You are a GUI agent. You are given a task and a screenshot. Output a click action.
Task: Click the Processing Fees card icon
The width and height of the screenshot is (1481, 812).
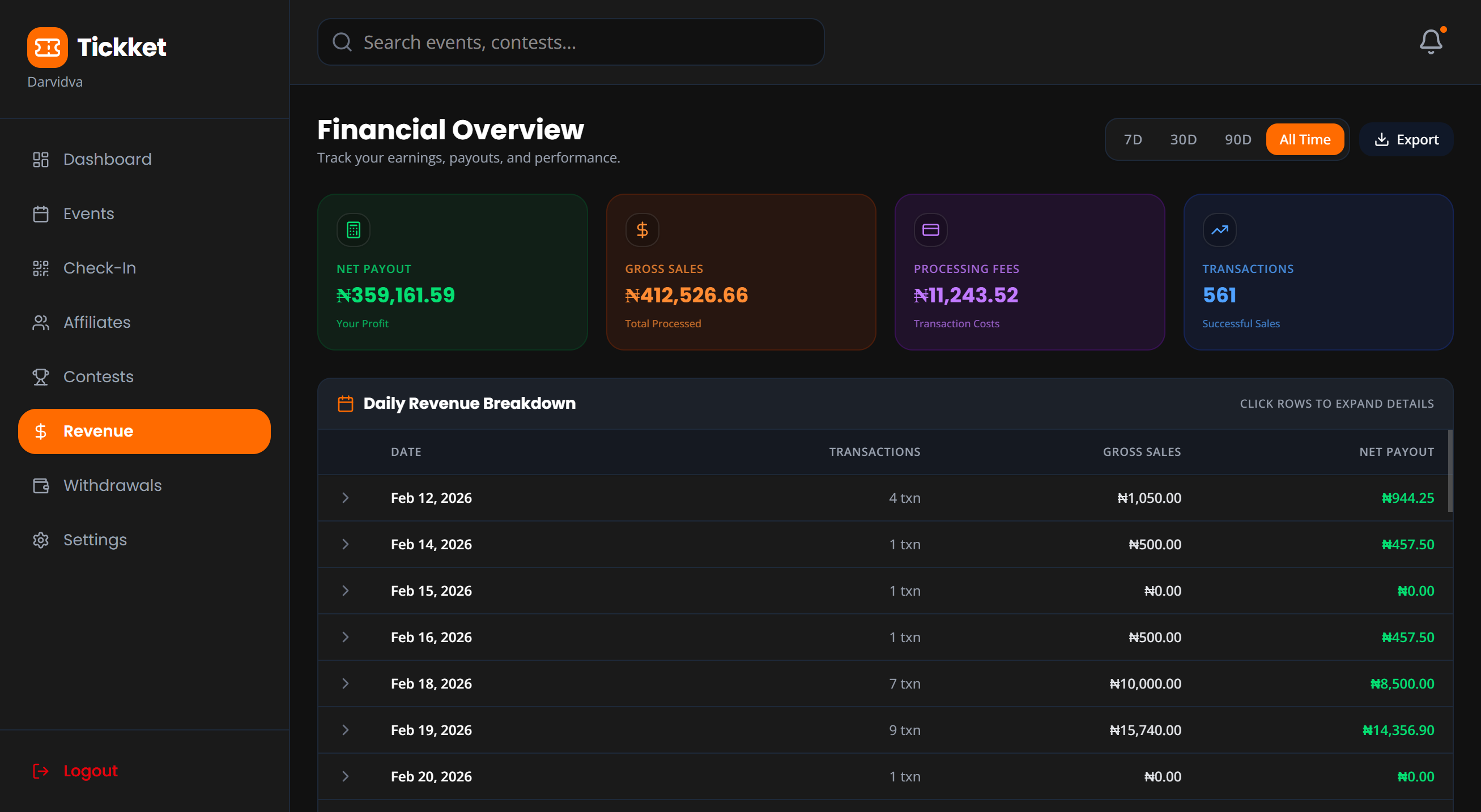coord(930,230)
